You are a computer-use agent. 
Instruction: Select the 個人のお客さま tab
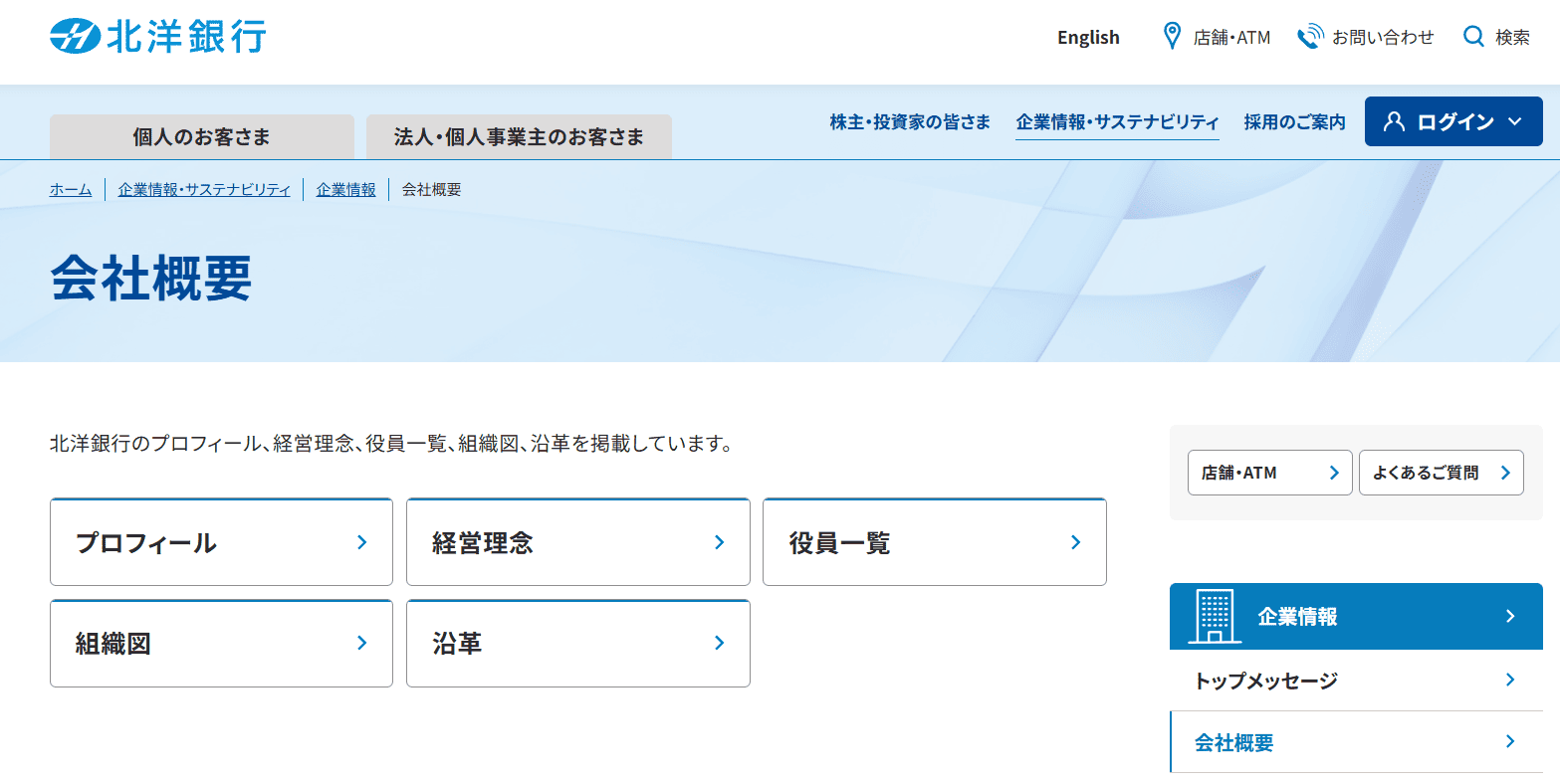pos(202,137)
